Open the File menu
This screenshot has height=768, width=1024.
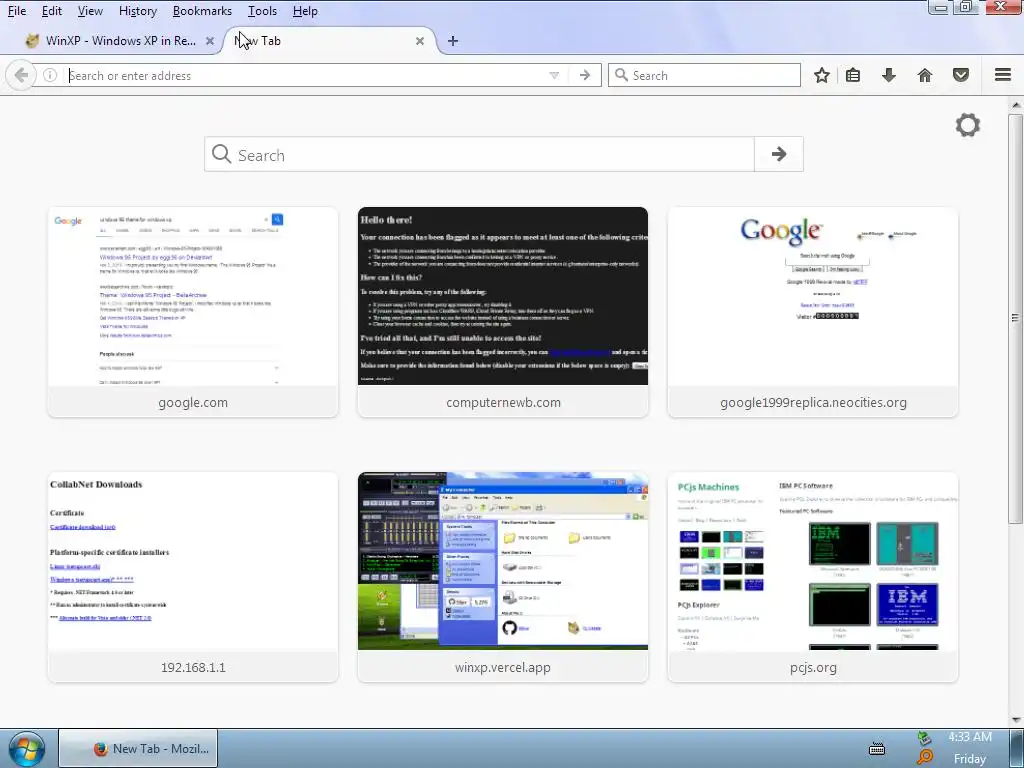[x=17, y=11]
